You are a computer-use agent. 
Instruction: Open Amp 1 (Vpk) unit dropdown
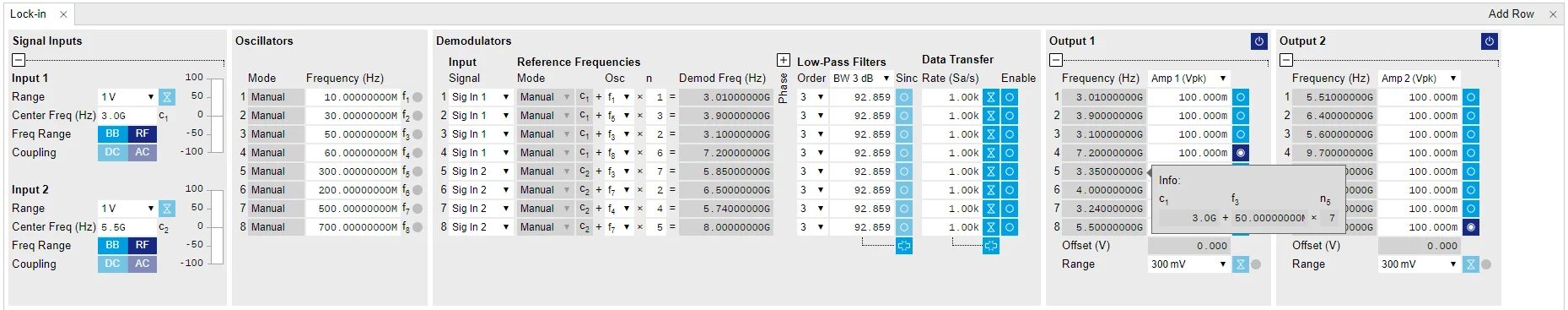[x=1188, y=79]
